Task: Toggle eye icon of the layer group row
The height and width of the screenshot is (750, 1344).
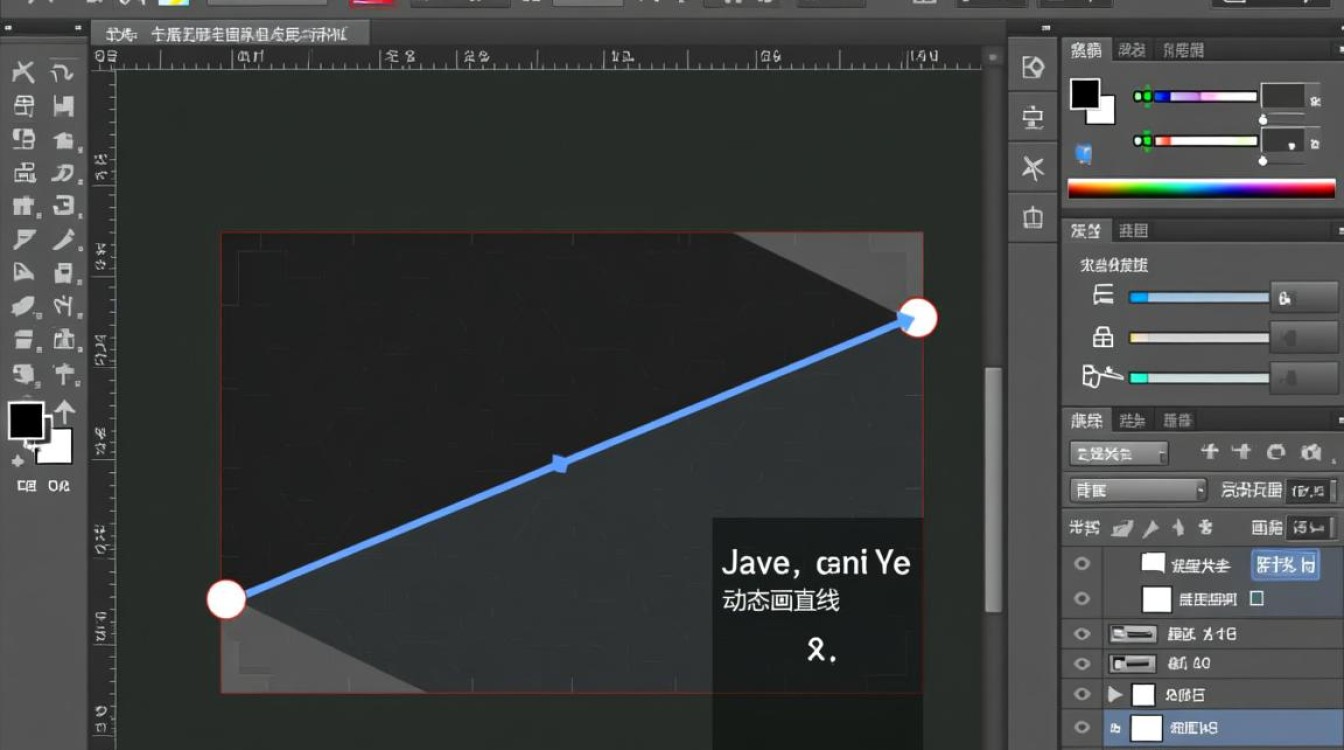Action: coord(1081,694)
